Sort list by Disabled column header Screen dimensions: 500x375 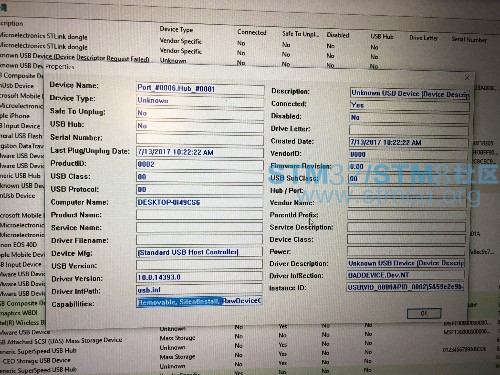(338, 35)
